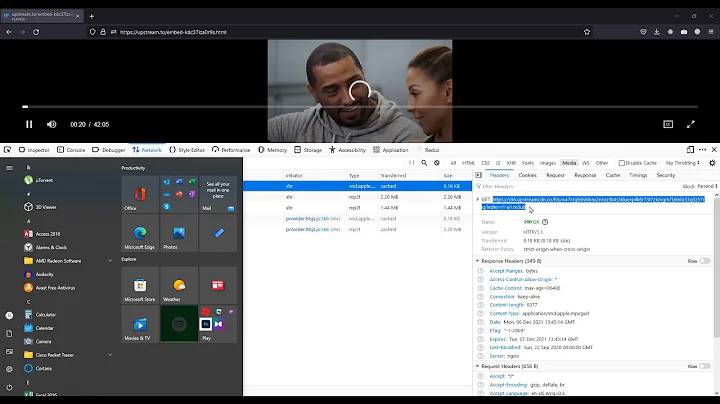Screen dimensions: 720x404
Task: Toggle the Media request filter
Action: pyautogui.click(x=569, y=163)
